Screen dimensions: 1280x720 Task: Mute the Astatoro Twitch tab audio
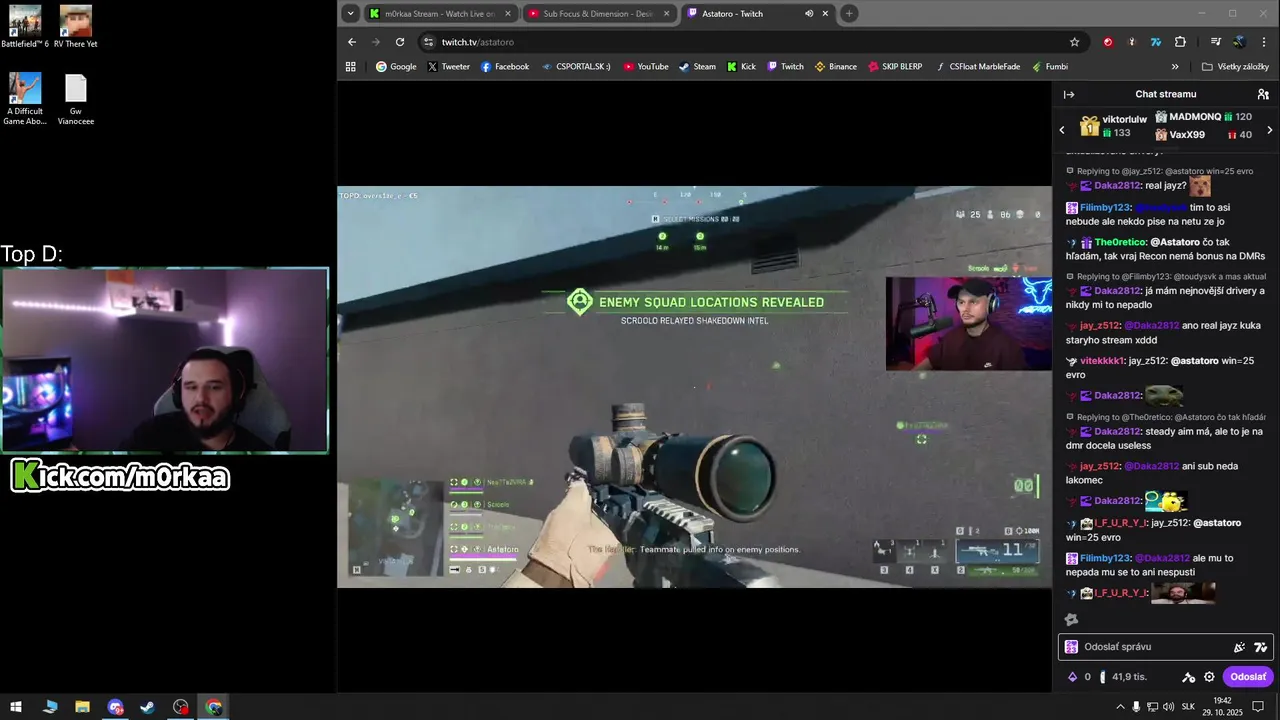pyautogui.click(x=809, y=14)
